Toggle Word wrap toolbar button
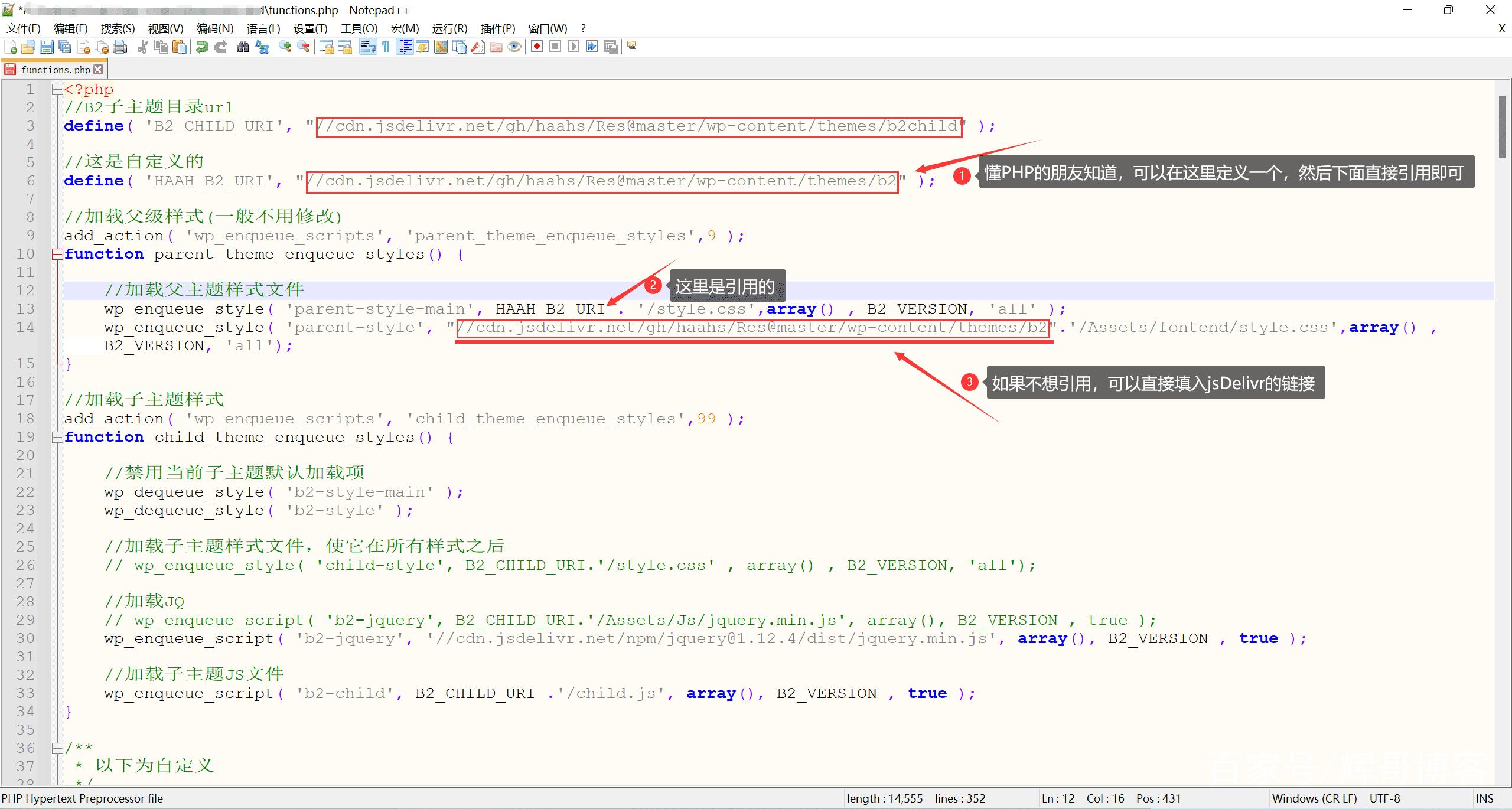Viewport: 1512px width, 809px height. pos(368,47)
